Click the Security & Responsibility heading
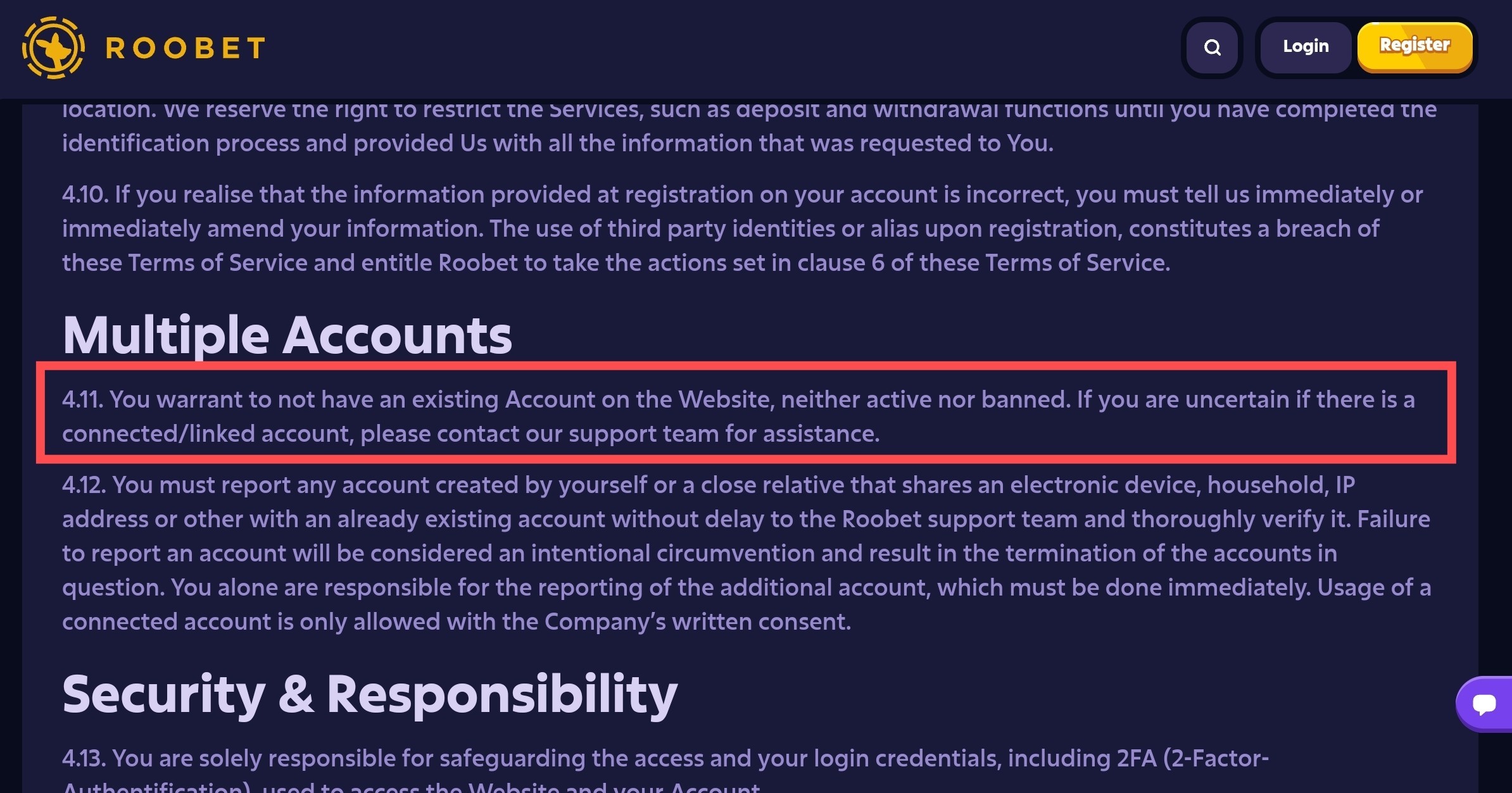Viewport: 1512px width, 793px height. pos(370,694)
